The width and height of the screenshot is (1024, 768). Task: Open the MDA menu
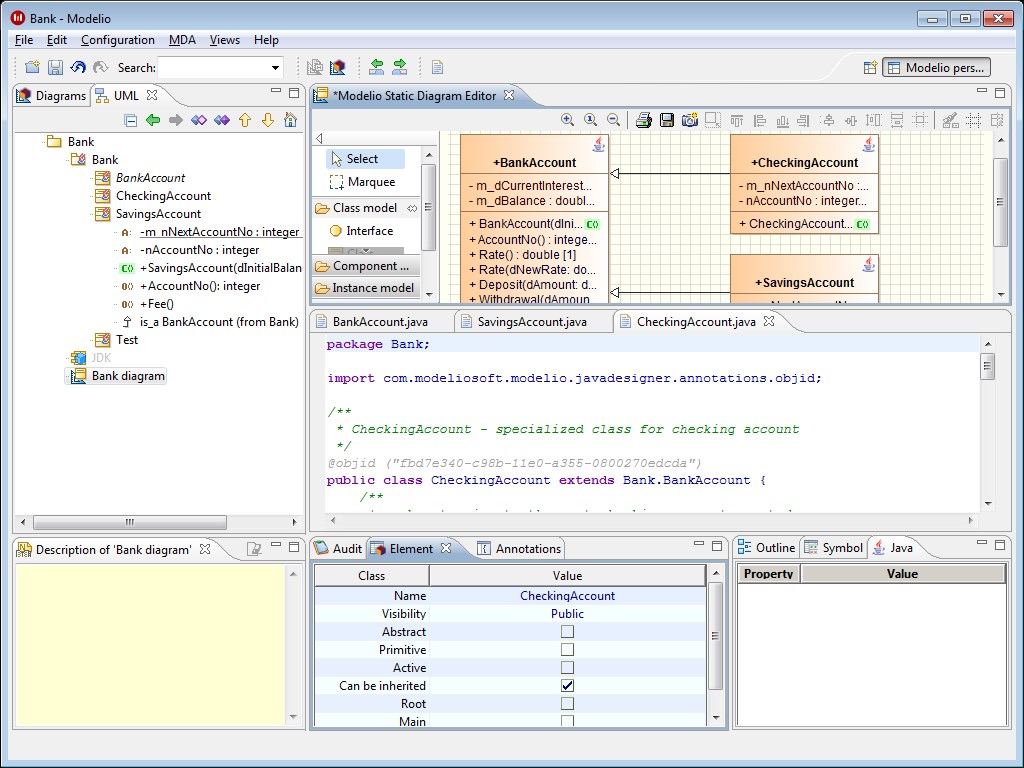(x=182, y=40)
